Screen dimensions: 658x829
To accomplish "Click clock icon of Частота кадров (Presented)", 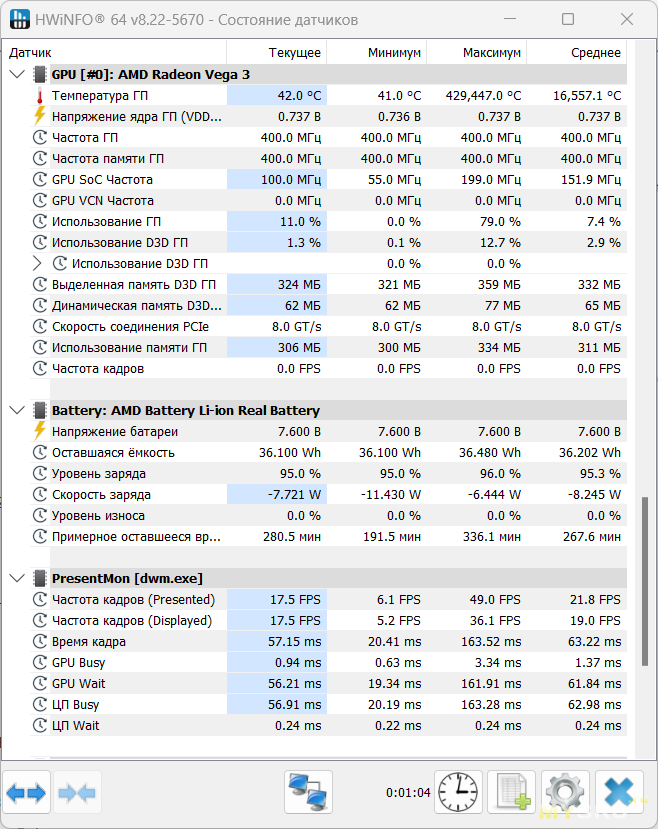I will (40, 600).
